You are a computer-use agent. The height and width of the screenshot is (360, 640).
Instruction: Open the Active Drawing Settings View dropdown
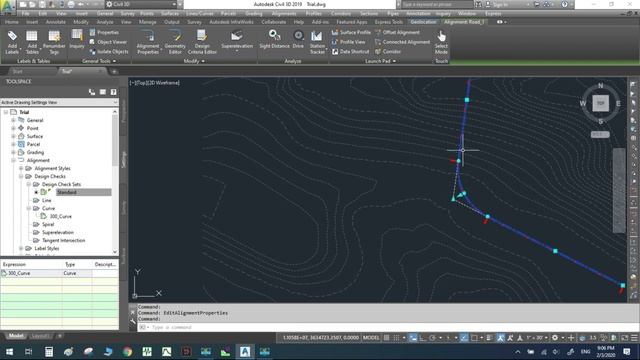click(59, 102)
